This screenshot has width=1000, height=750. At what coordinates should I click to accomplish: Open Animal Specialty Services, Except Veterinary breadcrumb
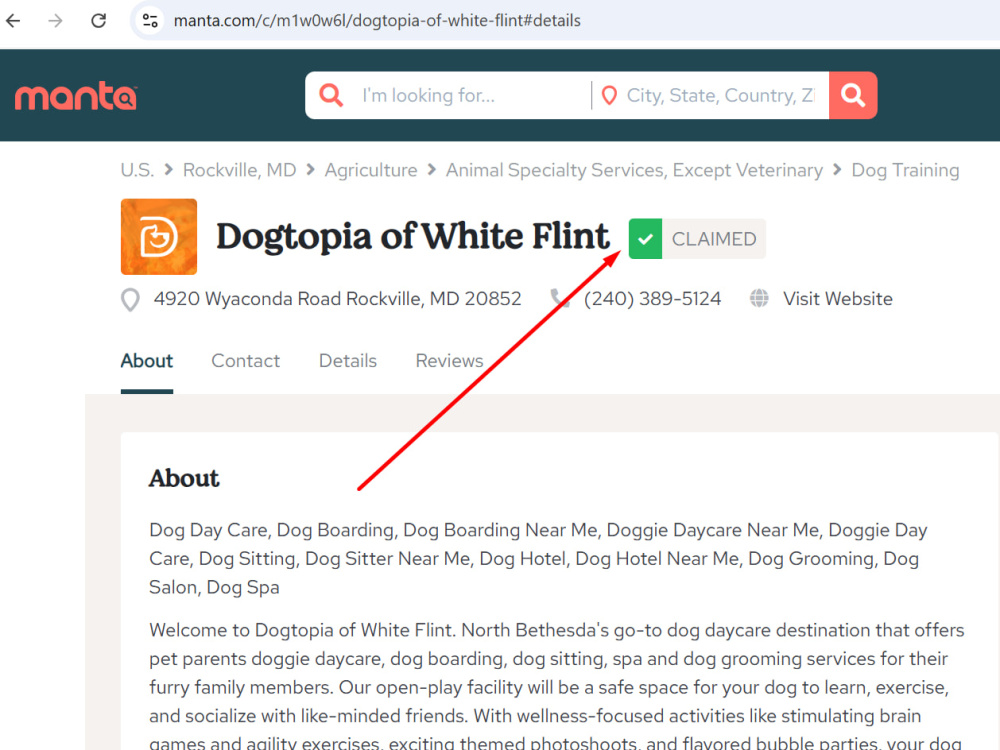(634, 170)
